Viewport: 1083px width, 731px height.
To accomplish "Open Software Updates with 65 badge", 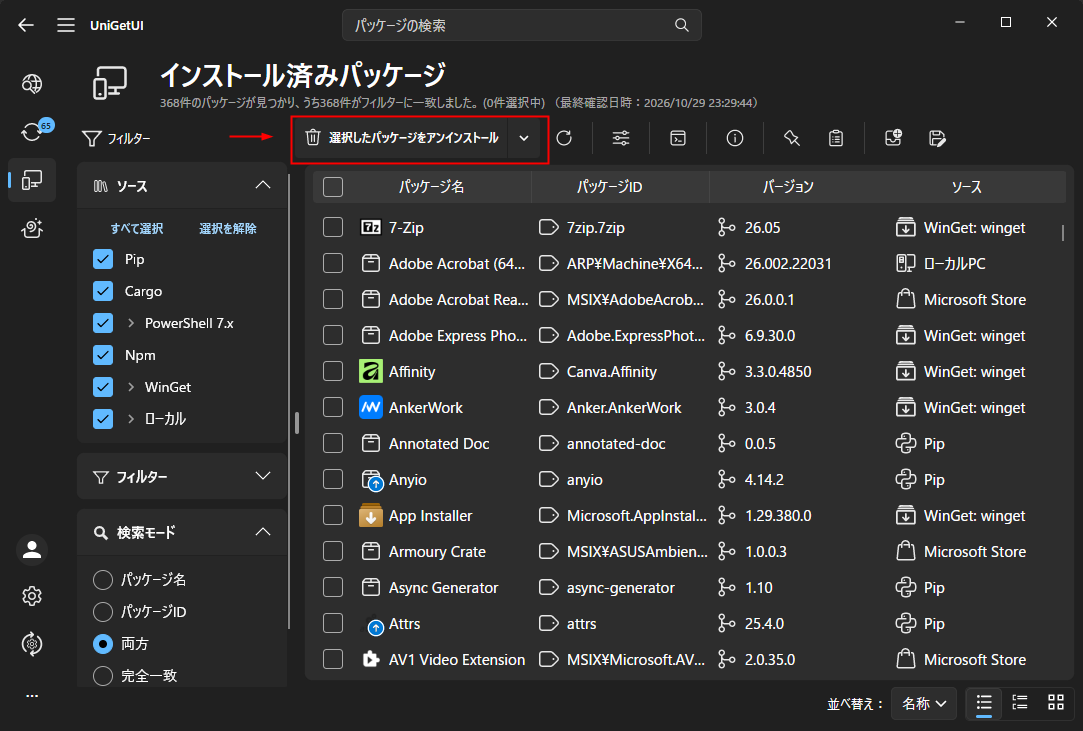I will point(32,131).
